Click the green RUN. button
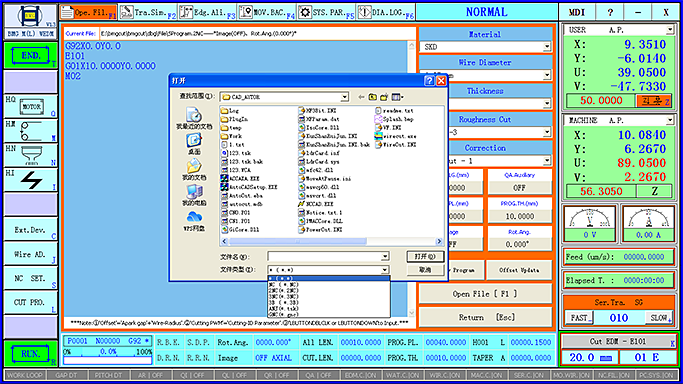Image resolution: width=683 pixels, height=384 pixels. (x=30, y=354)
